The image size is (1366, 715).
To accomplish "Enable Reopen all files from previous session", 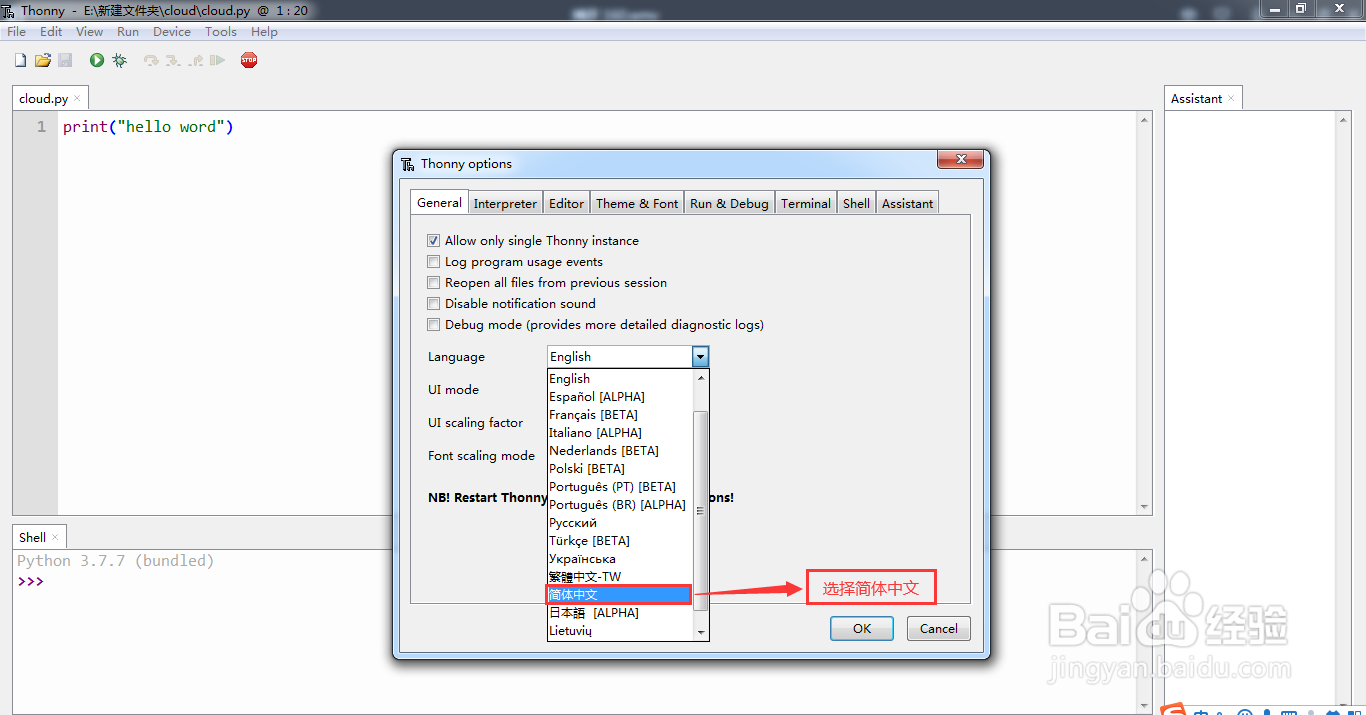I will (x=433, y=283).
